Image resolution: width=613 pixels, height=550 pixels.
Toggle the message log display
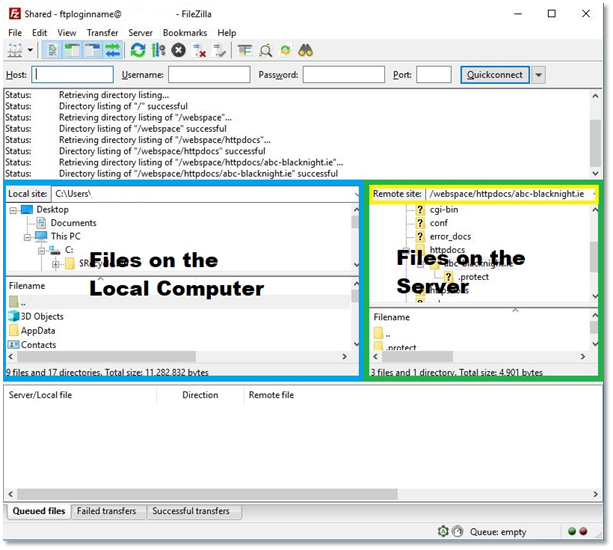pyautogui.click(x=52, y=50)
